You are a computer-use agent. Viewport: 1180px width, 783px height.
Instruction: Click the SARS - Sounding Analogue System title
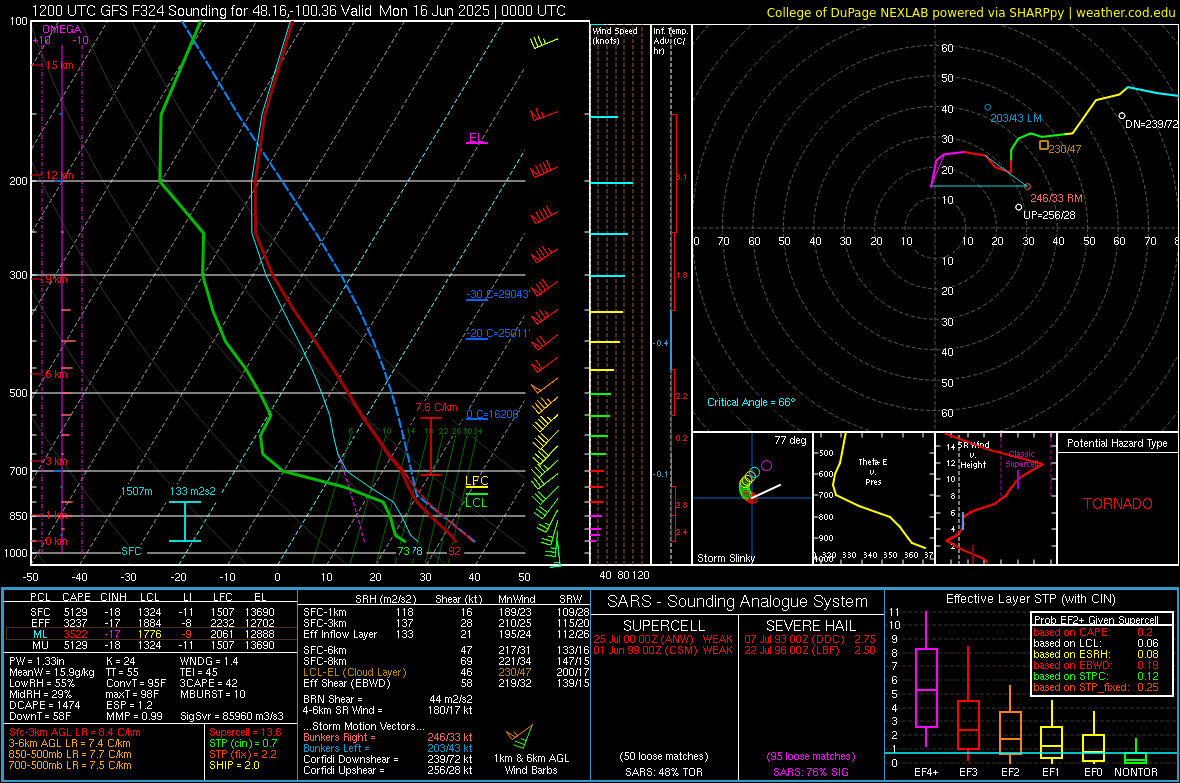pos(738,602)
